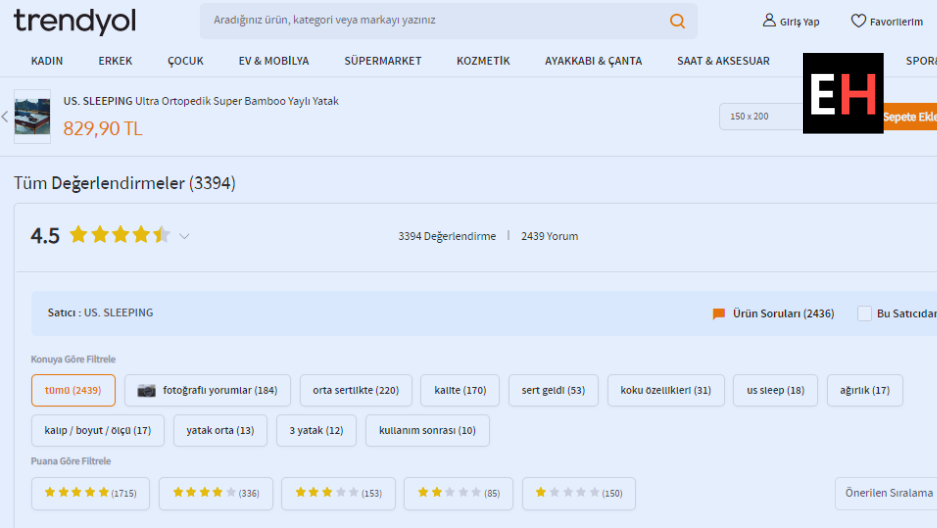Click the orange search magnifier icon
Image resolution: width=937 pixels, height=528 pixels.
pyautogui.click(x=677, y=21)
